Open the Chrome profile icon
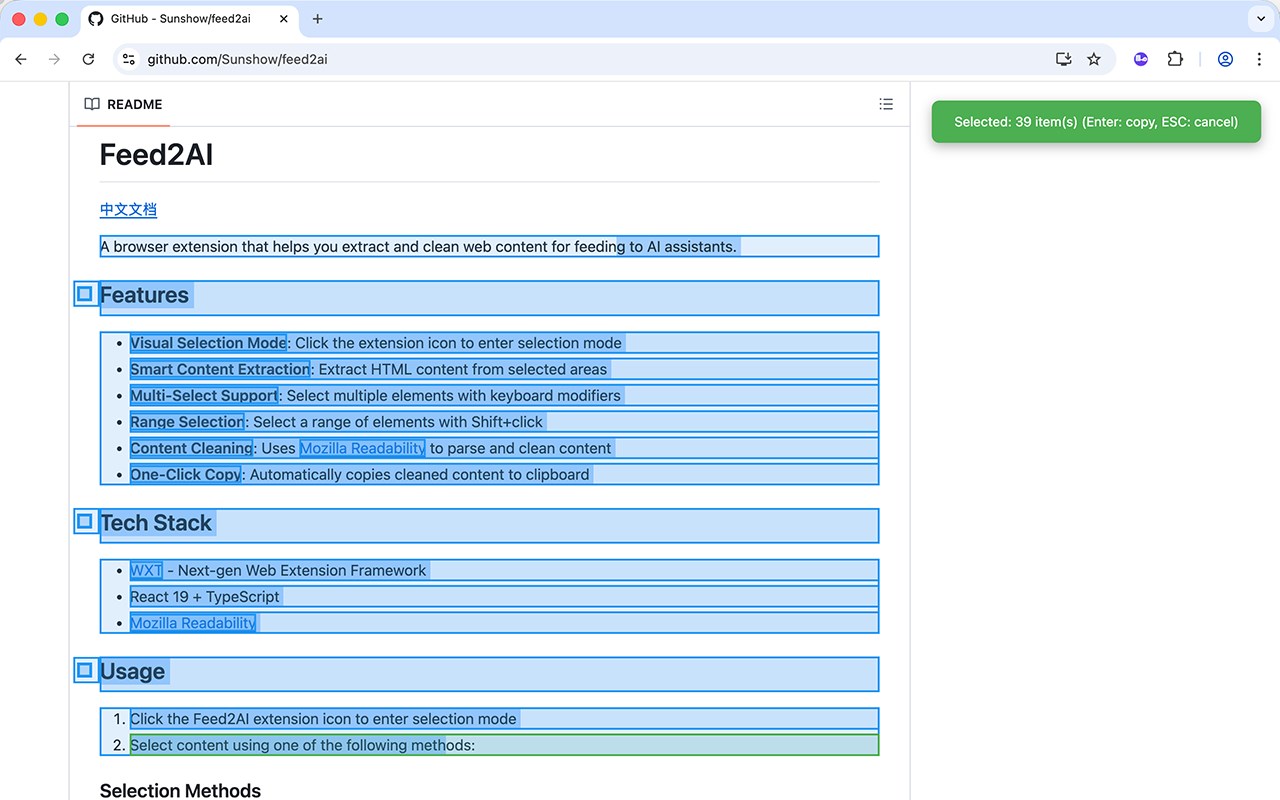The width and height of the screenshot is (1280, 800). pos(1225,59)
